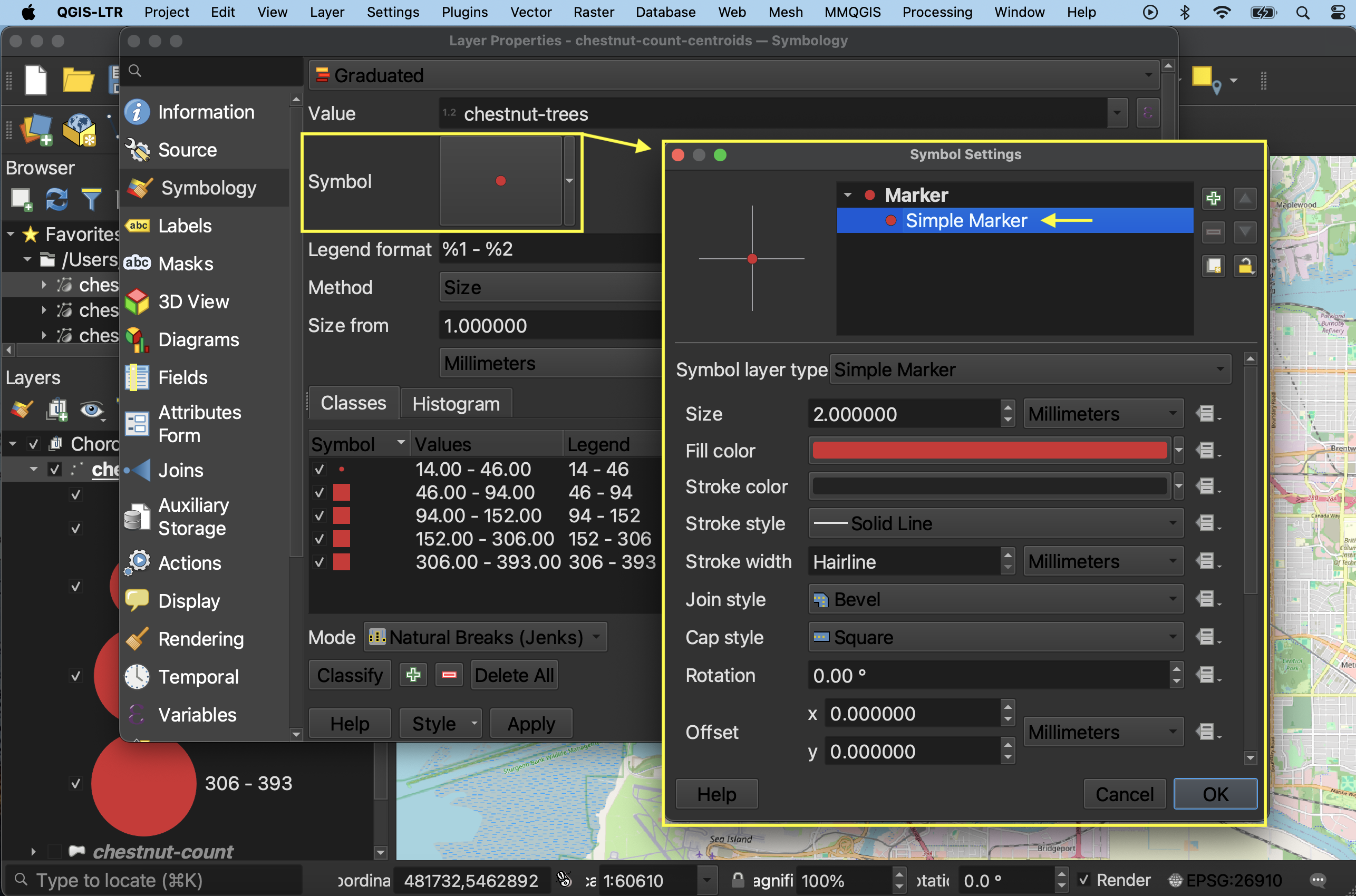Screen dimensions: 1356x896
Task: Click the red minus delete class button
Action: (449, 676)
